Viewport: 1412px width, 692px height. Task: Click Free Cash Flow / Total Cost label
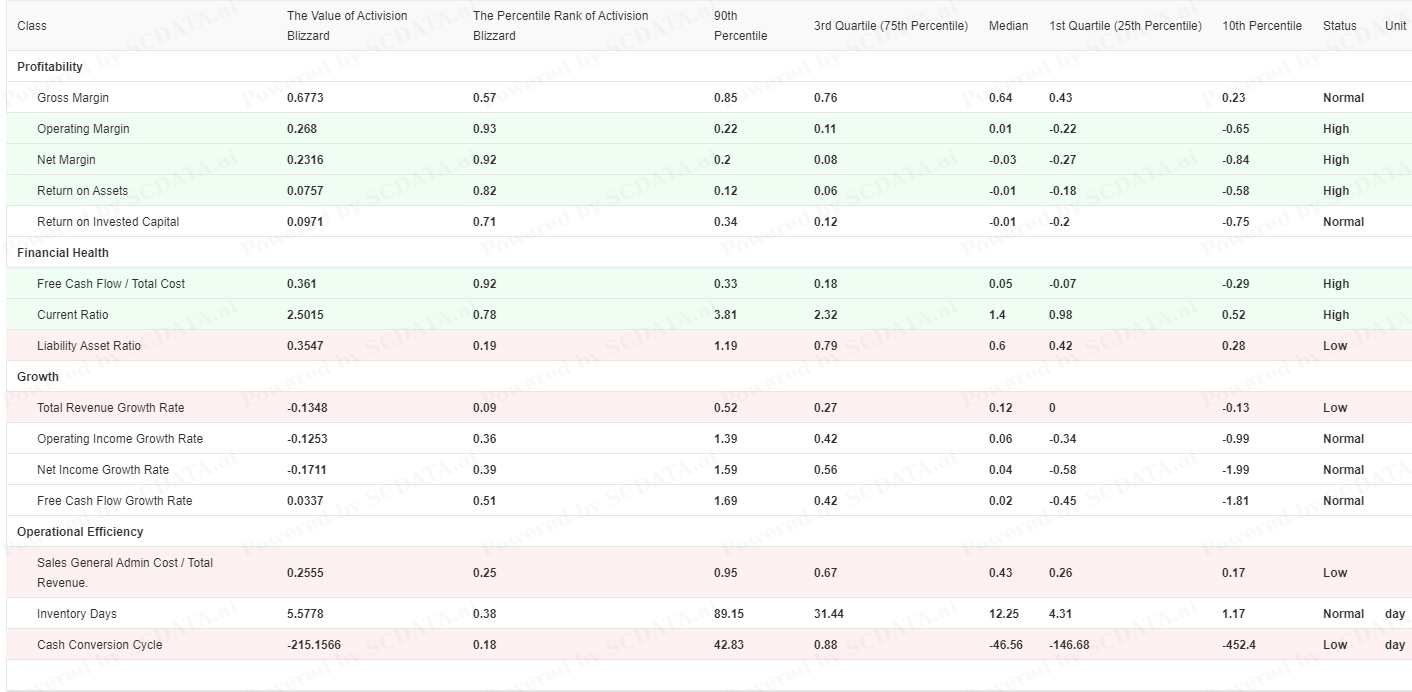[111, 284]
